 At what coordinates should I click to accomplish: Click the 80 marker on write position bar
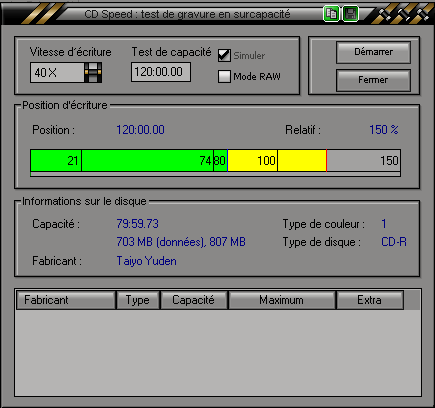point(220,161)
